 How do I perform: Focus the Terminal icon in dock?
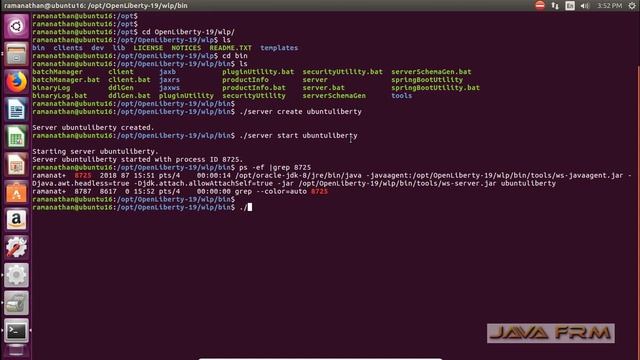16,331
